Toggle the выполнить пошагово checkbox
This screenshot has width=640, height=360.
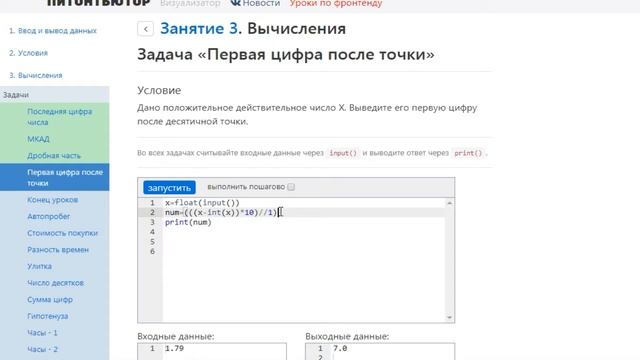click(x=291, y=187)
